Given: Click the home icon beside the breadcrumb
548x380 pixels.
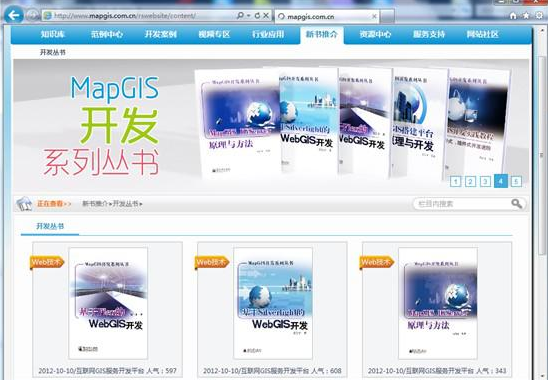Looking at the screenshot, I should point(24,203).
